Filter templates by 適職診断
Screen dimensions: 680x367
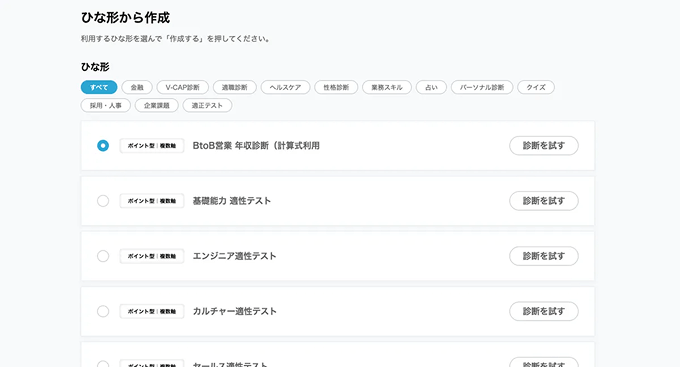[x=235, y=87]
